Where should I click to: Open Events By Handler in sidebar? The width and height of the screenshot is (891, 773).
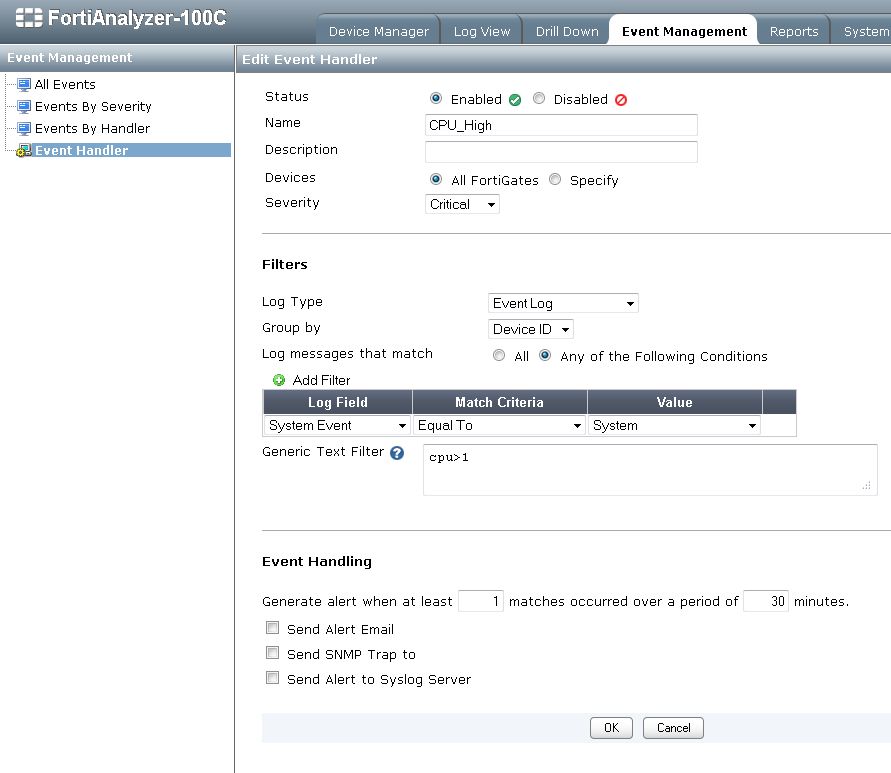click(x=92, y=129)
